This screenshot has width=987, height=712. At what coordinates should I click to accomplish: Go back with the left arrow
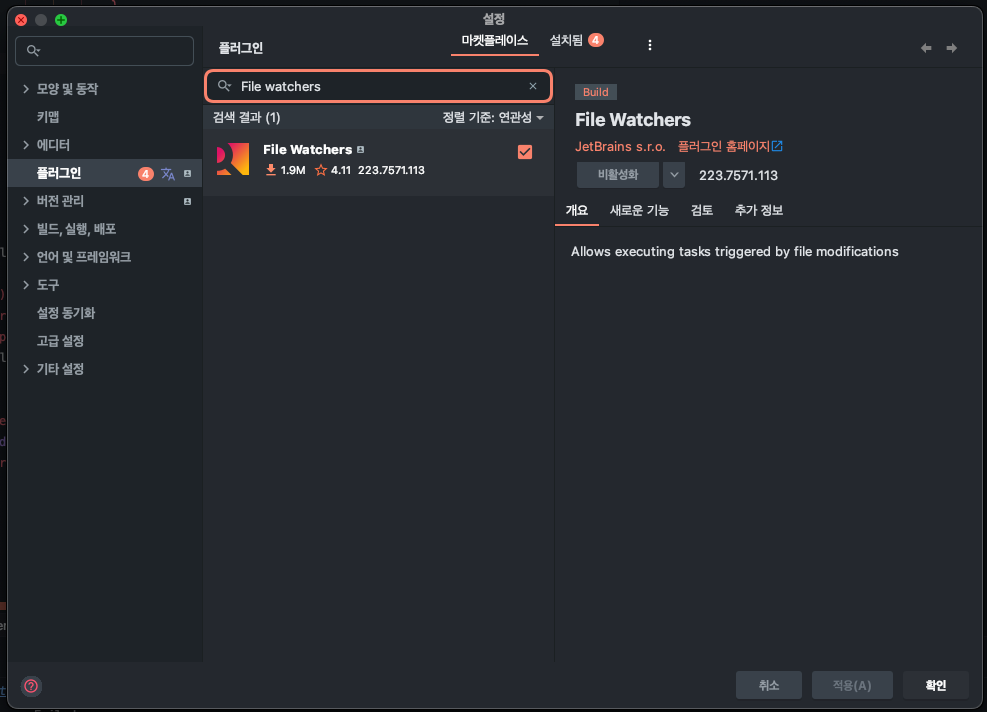(x=926, y=48)
